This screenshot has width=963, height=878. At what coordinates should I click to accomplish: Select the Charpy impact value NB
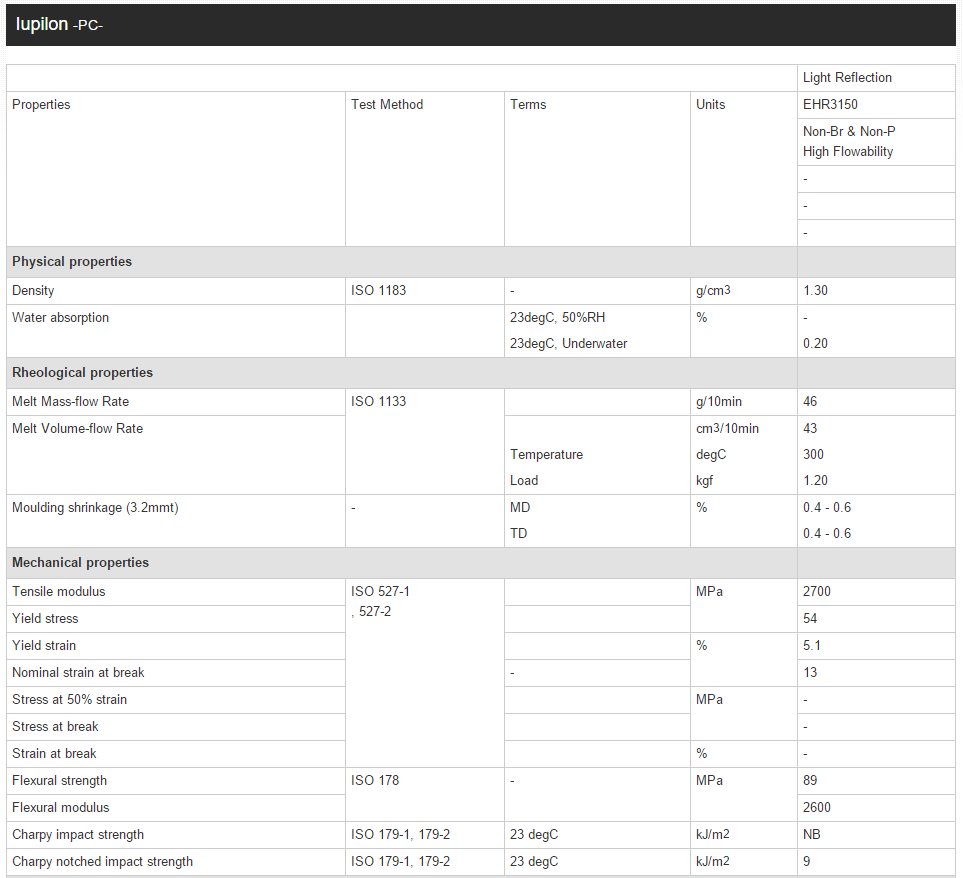point(811,834)
